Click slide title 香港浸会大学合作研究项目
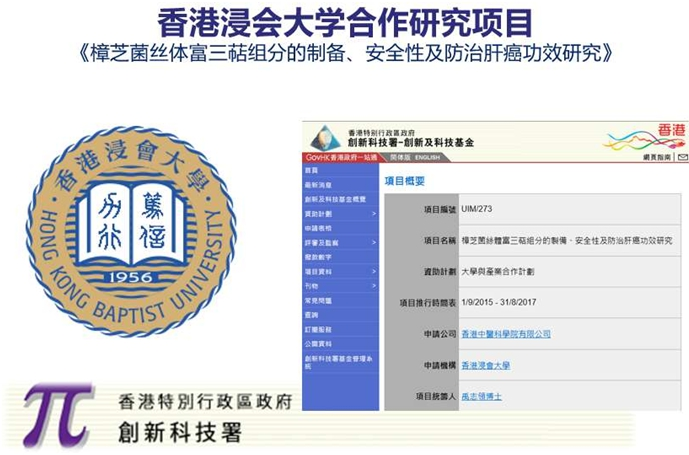Image resolution: width=689 pixels, height=455 pixels. tap(345, 22)
